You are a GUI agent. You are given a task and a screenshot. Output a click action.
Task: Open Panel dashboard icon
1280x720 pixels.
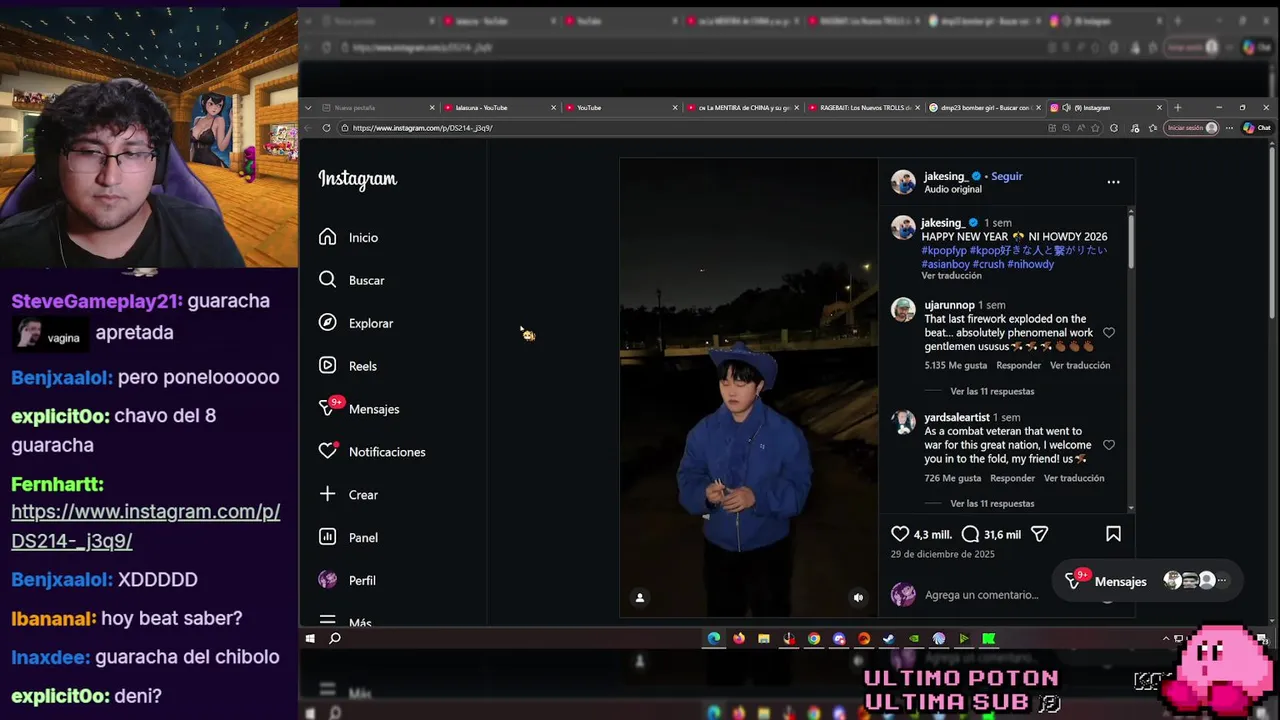pos(327,537)
